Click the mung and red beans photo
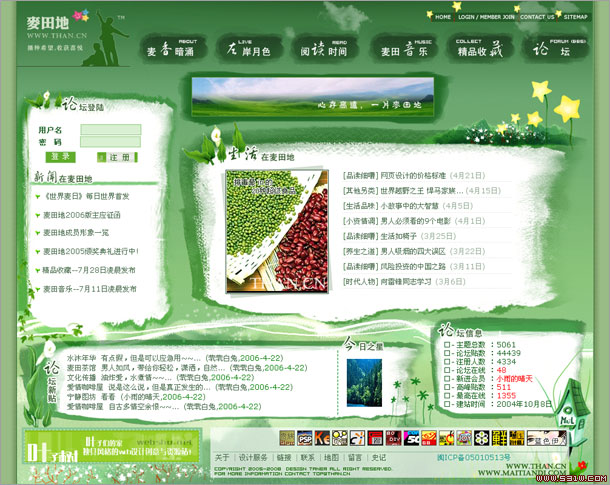610x485 pixels. (x=277, y=231)
